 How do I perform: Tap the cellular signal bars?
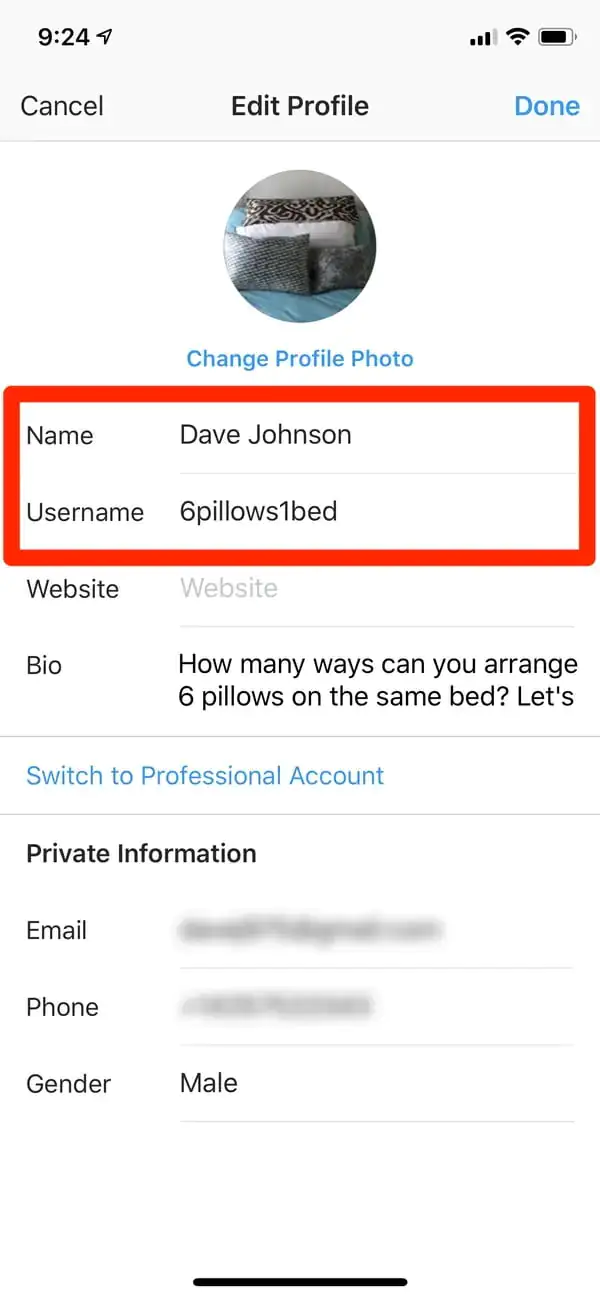(480, 36)
